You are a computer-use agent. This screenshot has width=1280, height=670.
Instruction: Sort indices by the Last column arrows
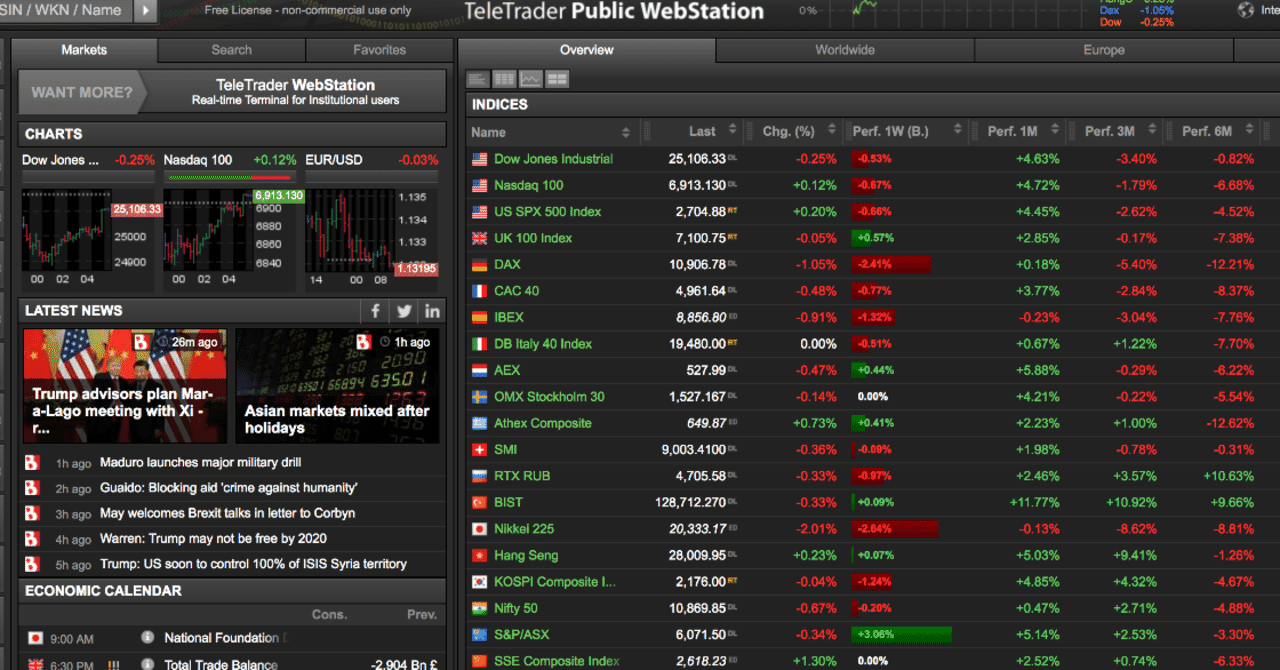pos(732,131)
